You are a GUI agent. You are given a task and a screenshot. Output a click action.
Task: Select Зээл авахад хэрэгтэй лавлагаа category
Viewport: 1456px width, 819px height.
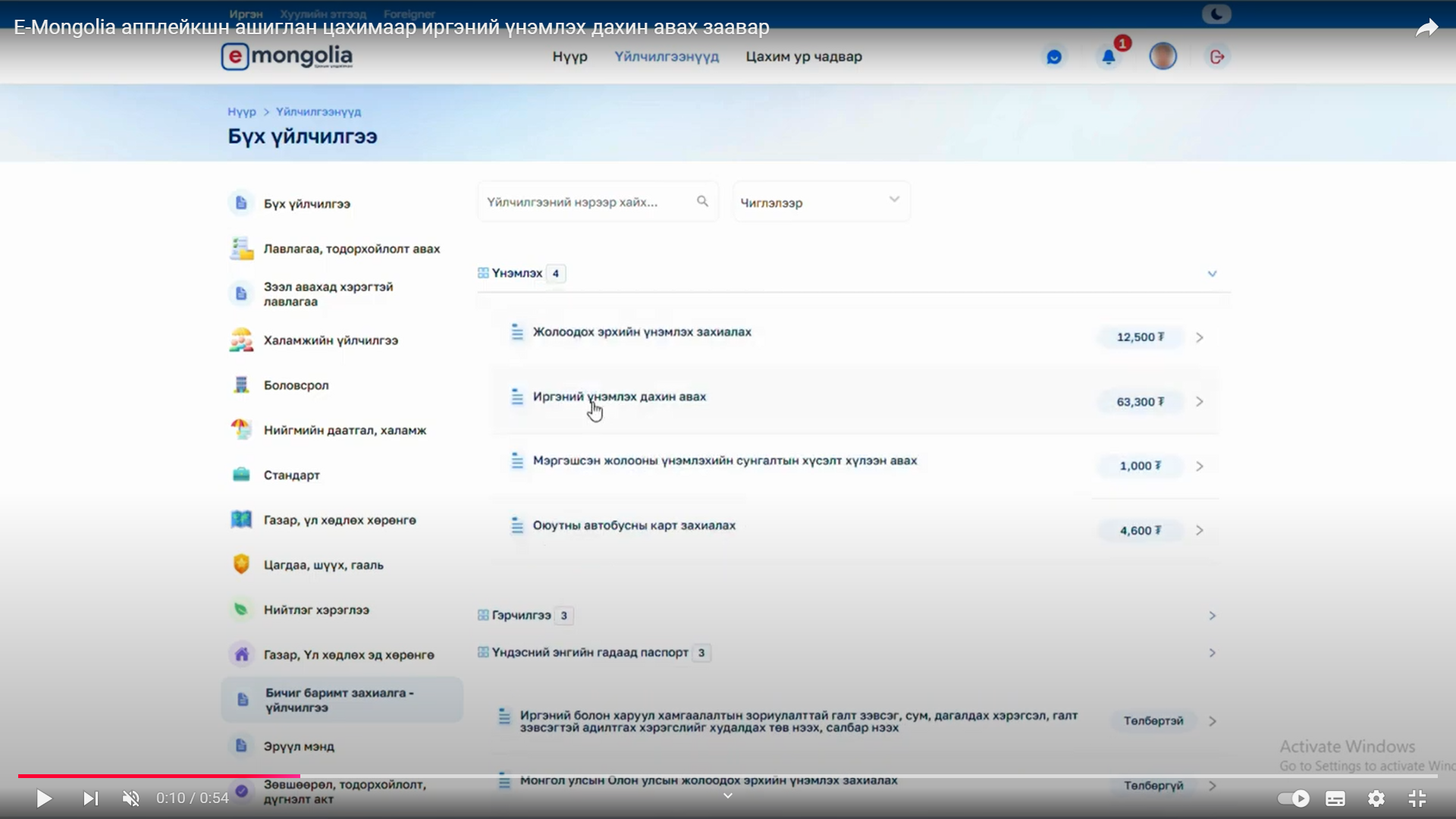[328, 294]
